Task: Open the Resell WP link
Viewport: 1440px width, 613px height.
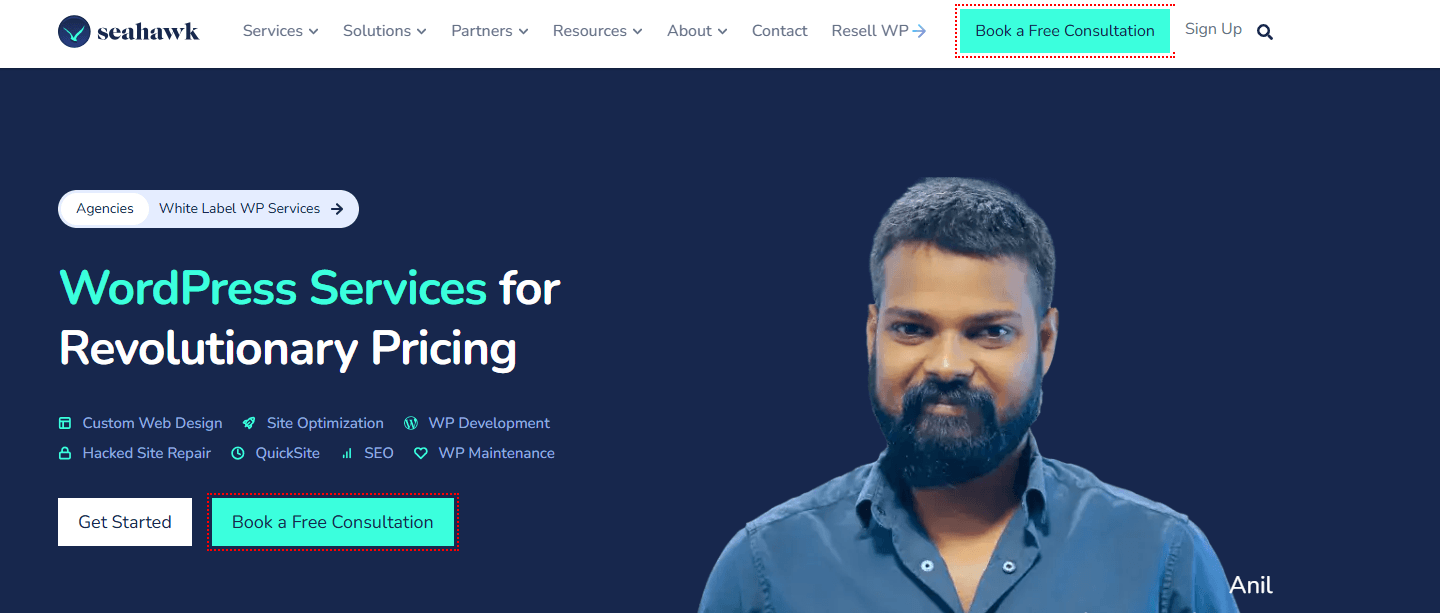Action: (x=879, y=31)
